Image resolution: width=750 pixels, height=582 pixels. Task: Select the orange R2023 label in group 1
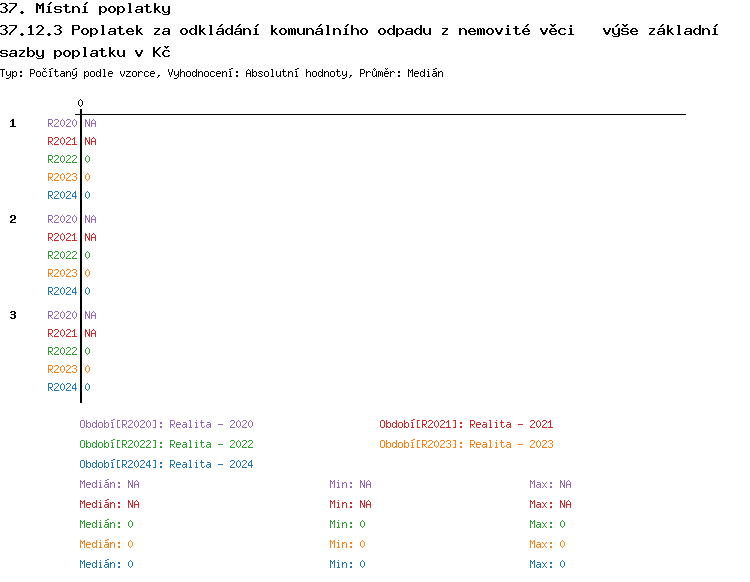pyautogui.click(x=62, y=177)
